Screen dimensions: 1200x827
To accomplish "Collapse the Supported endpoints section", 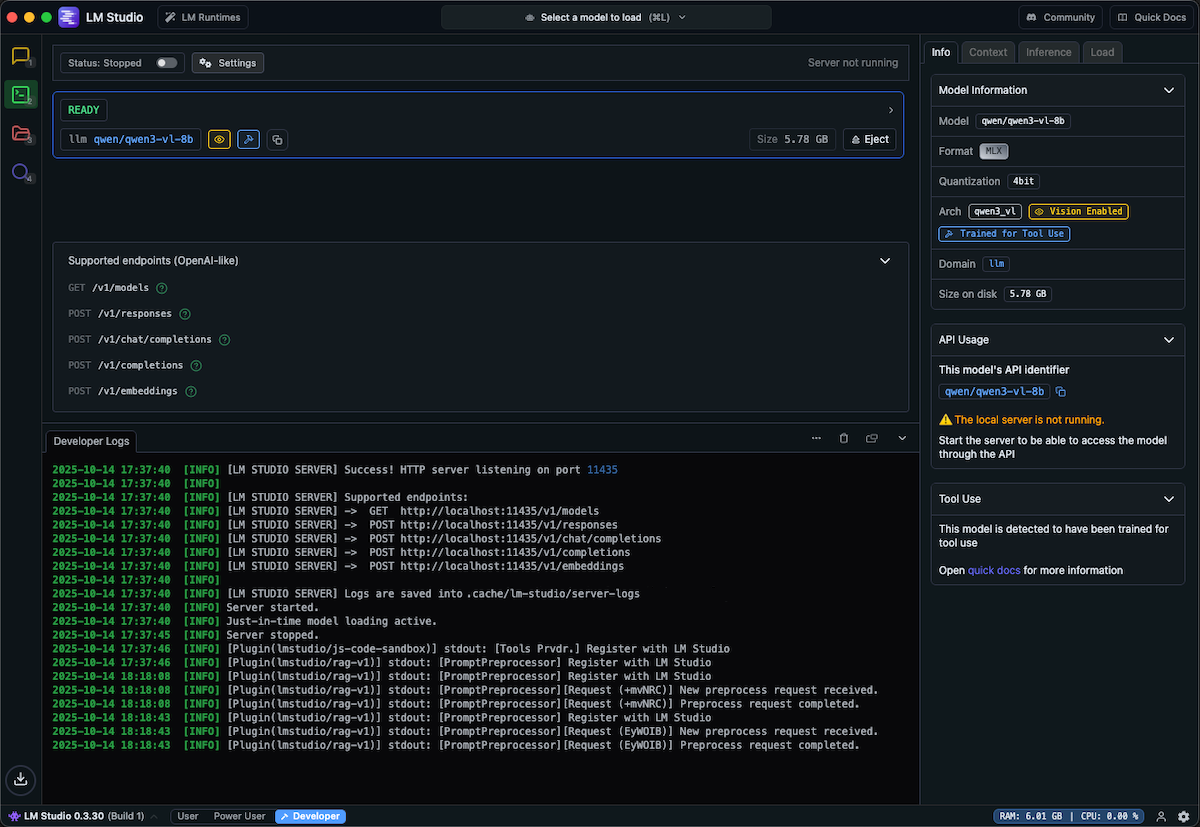I will 885,260.
